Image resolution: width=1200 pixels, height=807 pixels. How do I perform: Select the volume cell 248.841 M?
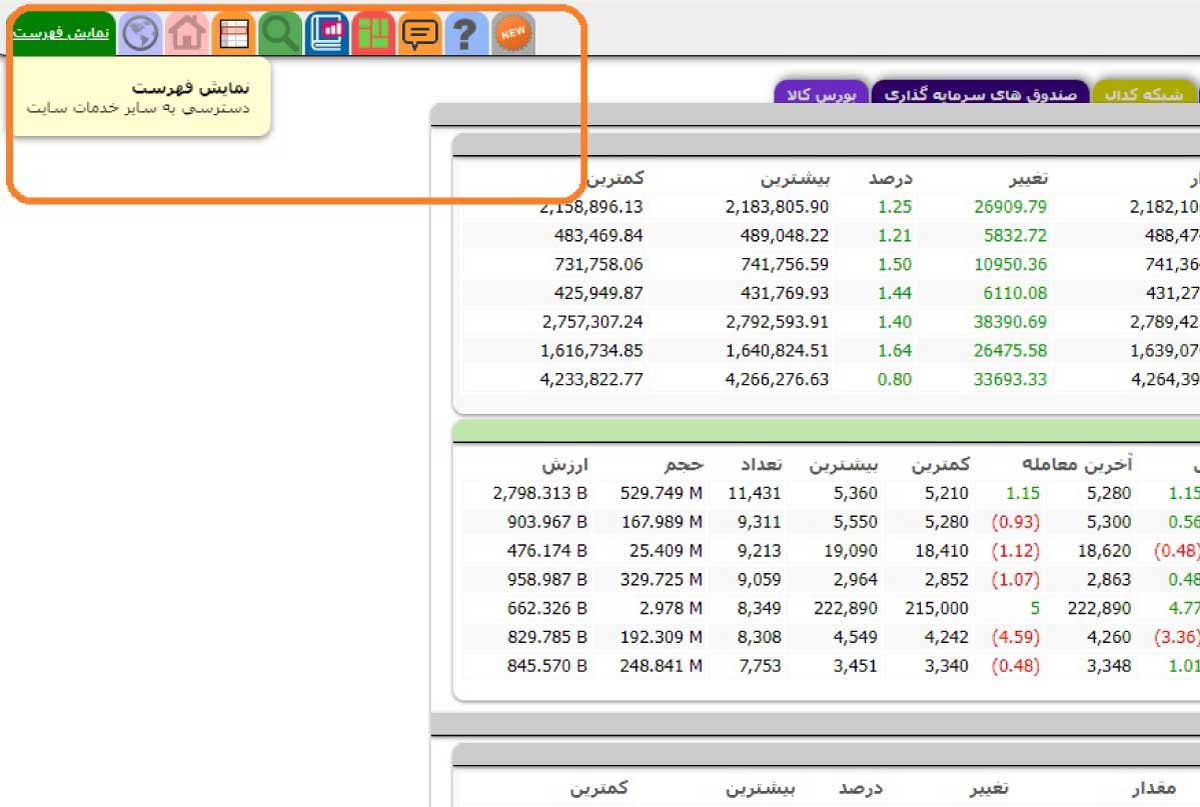(x=661, y=666)
